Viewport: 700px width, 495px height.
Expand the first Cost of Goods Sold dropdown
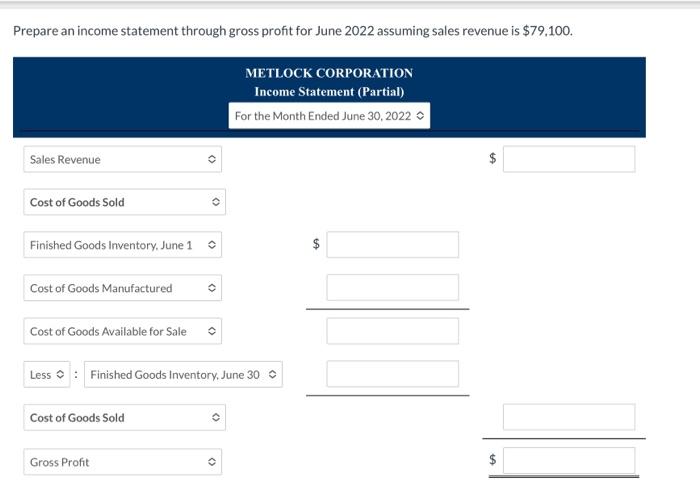tap(124, 202)
